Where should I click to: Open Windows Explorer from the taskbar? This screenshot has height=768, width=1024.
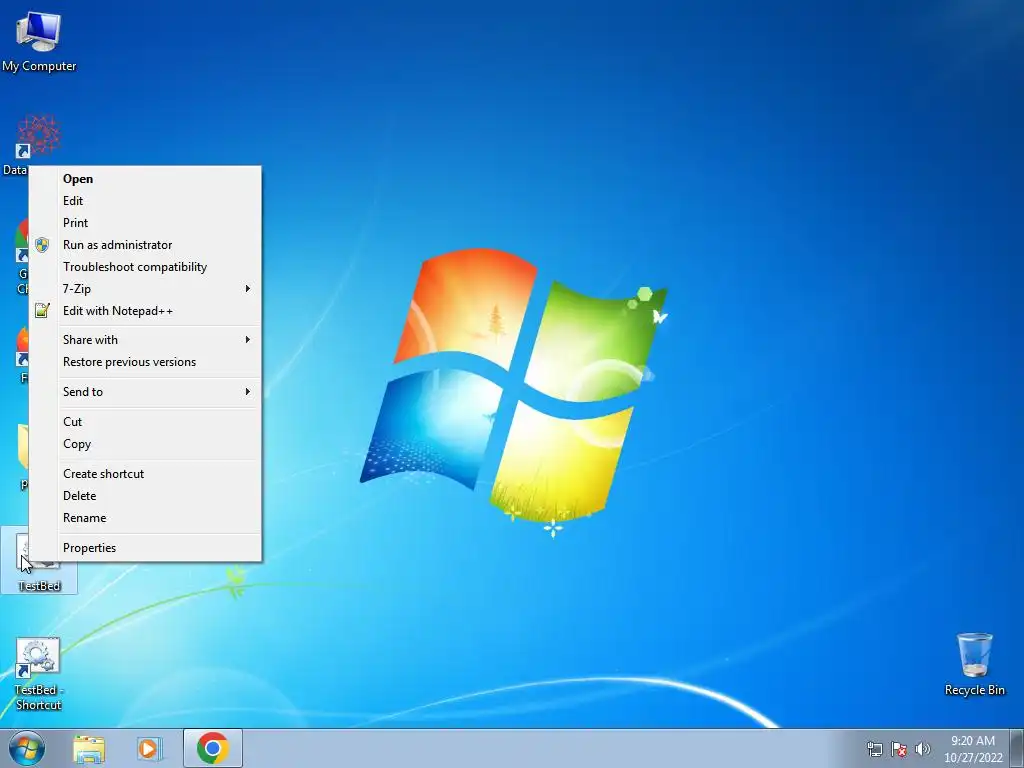pyautogui.click(x=89, y=748)
